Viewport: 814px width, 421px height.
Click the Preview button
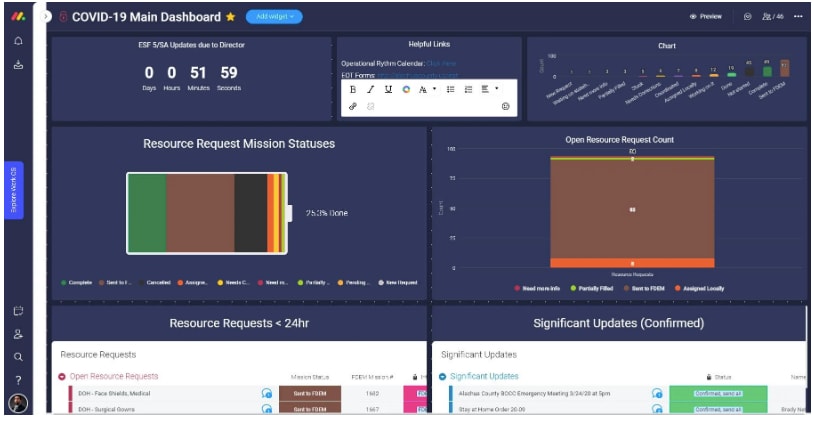[706, 17]
